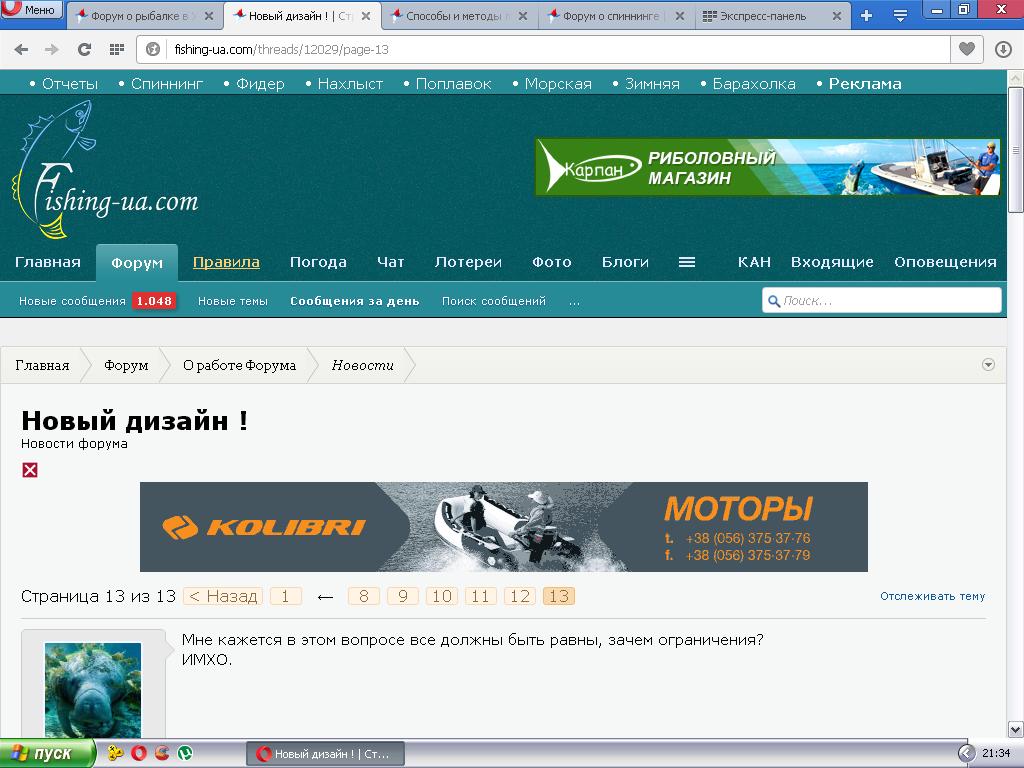Click the browser back arrow

pyautogui.click(x=21, y=49)
